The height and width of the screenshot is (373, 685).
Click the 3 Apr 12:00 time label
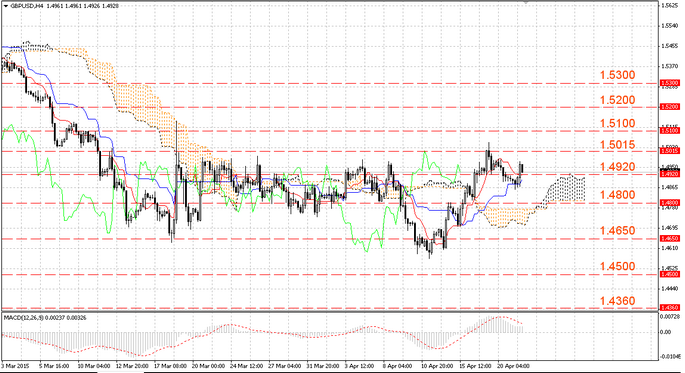(x=360, y=366)
